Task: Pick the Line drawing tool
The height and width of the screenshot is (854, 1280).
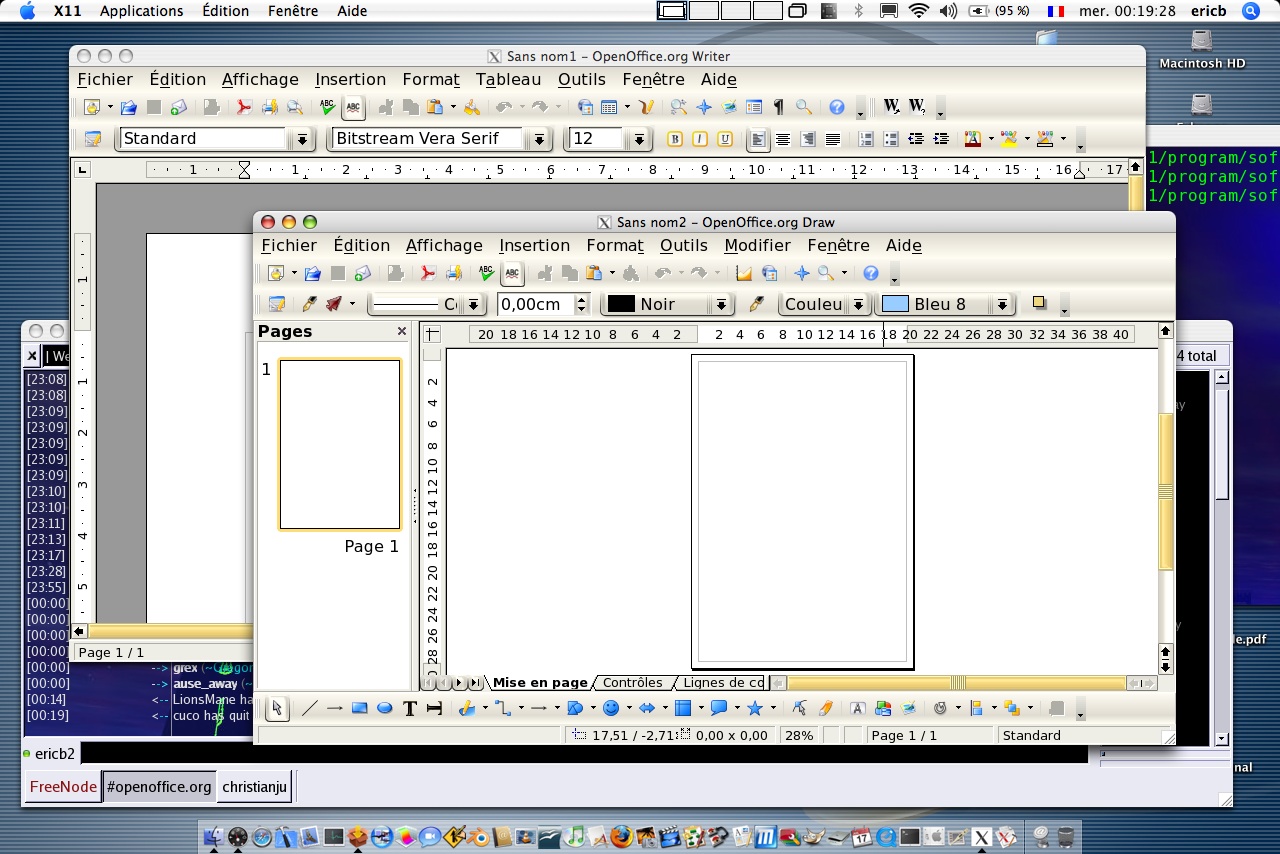Action: (310, 709)
